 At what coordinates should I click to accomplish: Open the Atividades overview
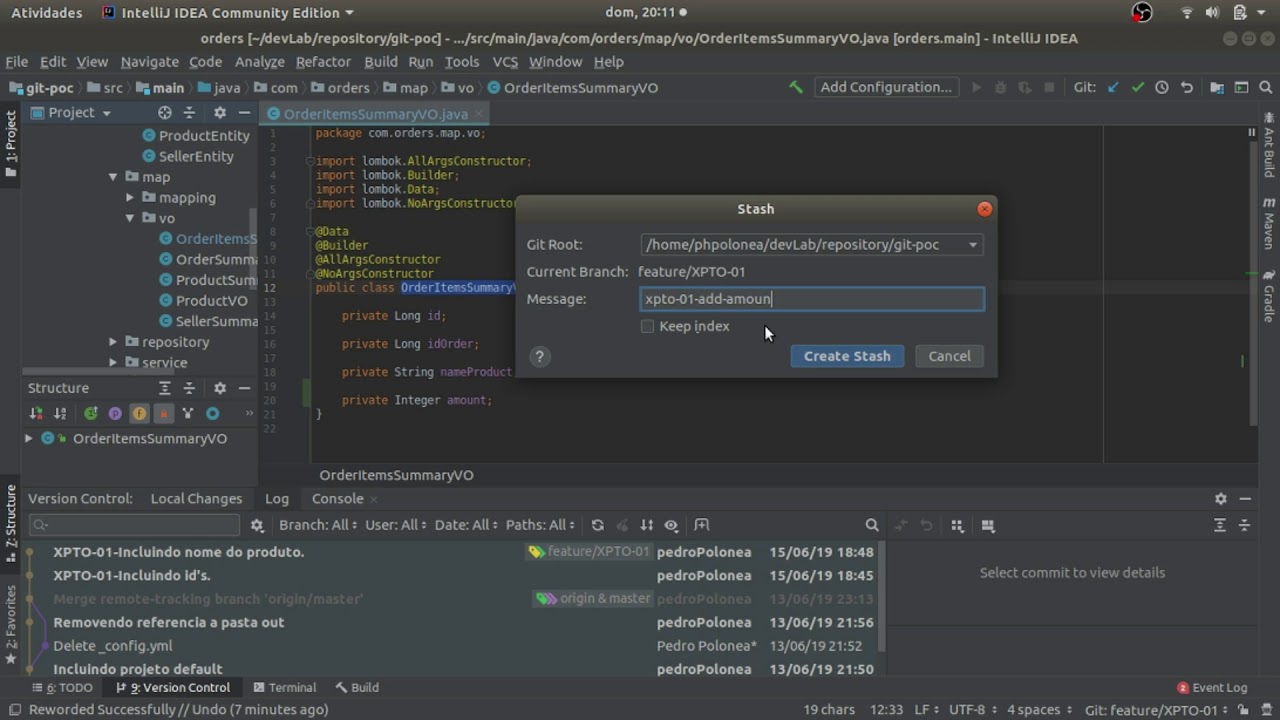(x=47, y=13)
